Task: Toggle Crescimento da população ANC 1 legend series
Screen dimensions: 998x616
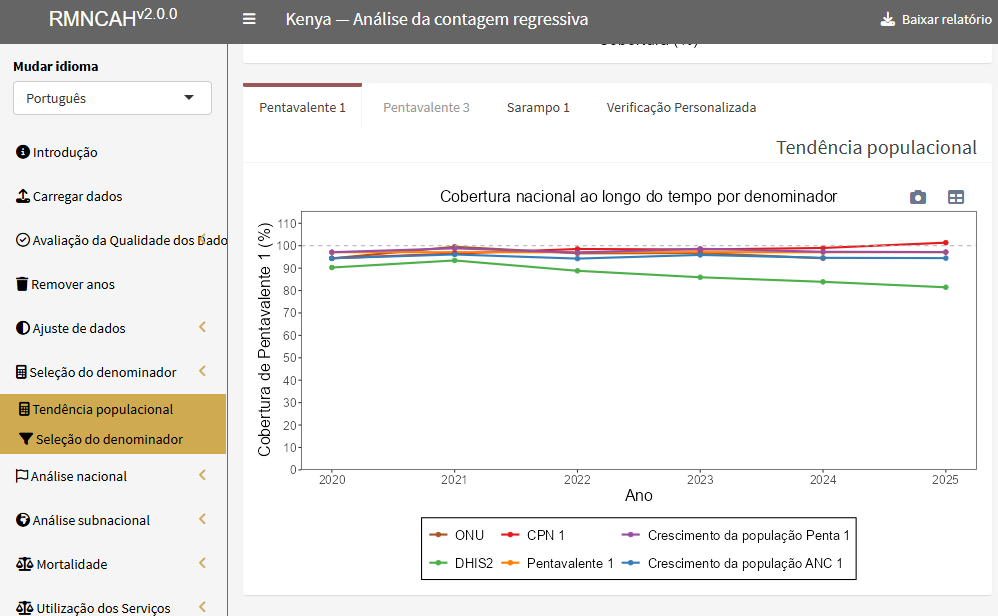Action: [732, 563]
